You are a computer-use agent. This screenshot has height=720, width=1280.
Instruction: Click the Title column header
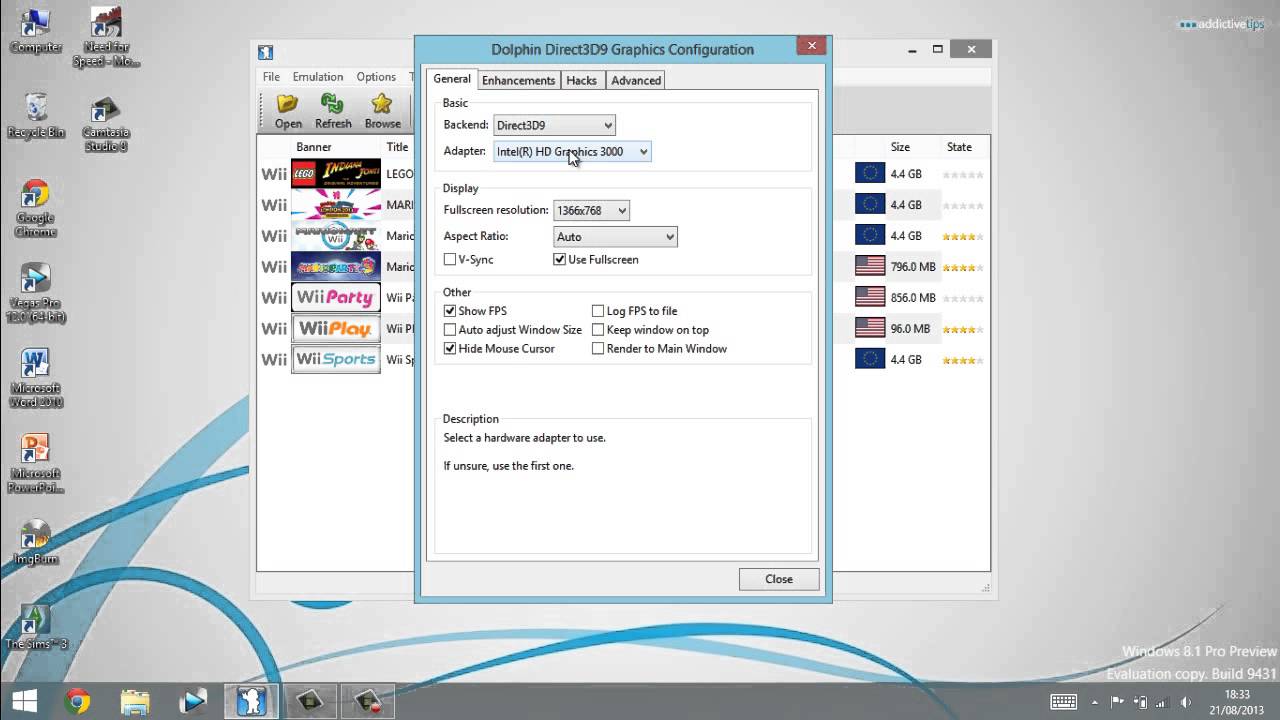click(397, 147)
